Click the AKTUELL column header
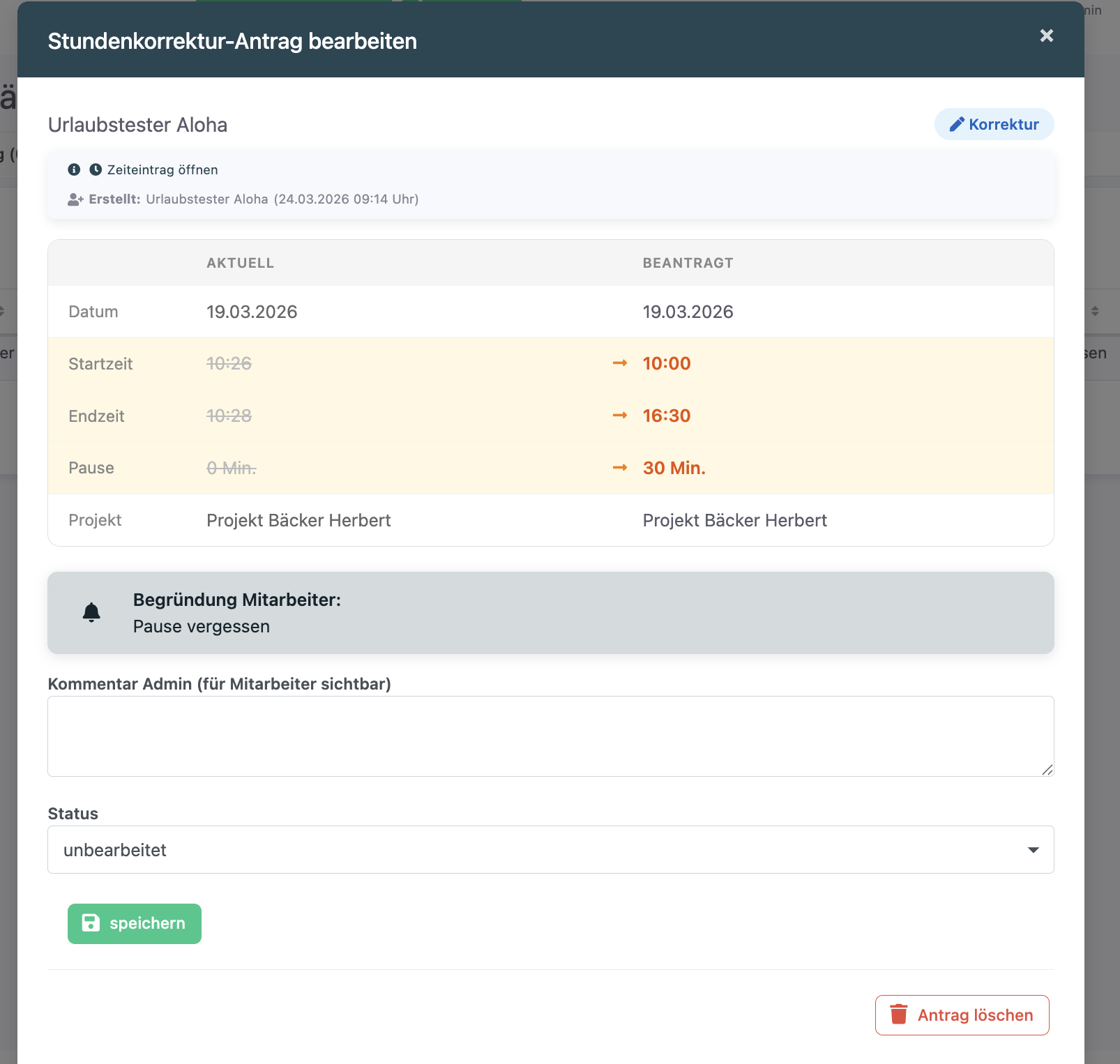The image size is (1120, 1064). [240, 263]
